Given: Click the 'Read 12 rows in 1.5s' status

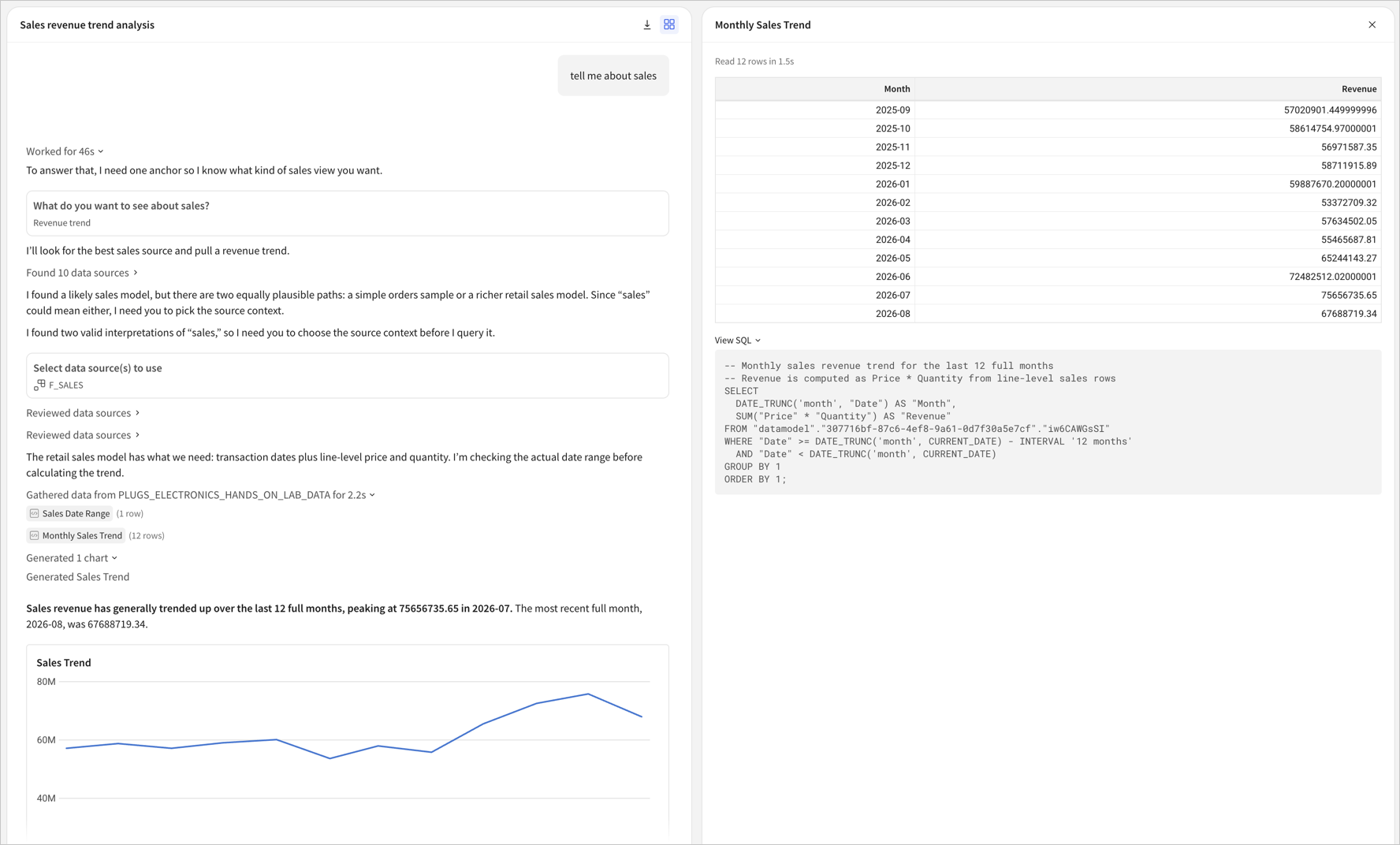Looking at the screenshot, I should 754,61.
